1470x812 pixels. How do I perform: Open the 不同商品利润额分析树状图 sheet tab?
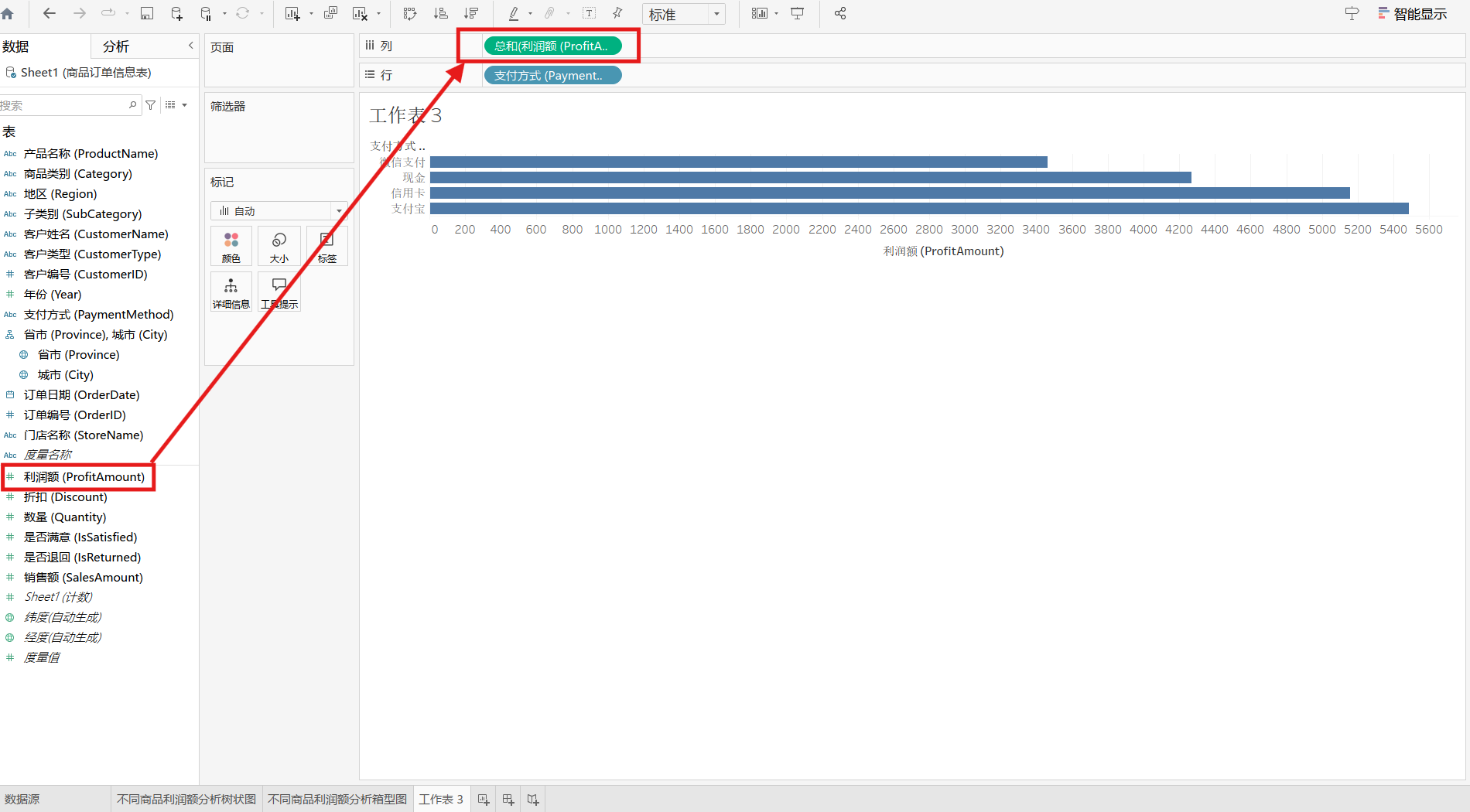186,799
